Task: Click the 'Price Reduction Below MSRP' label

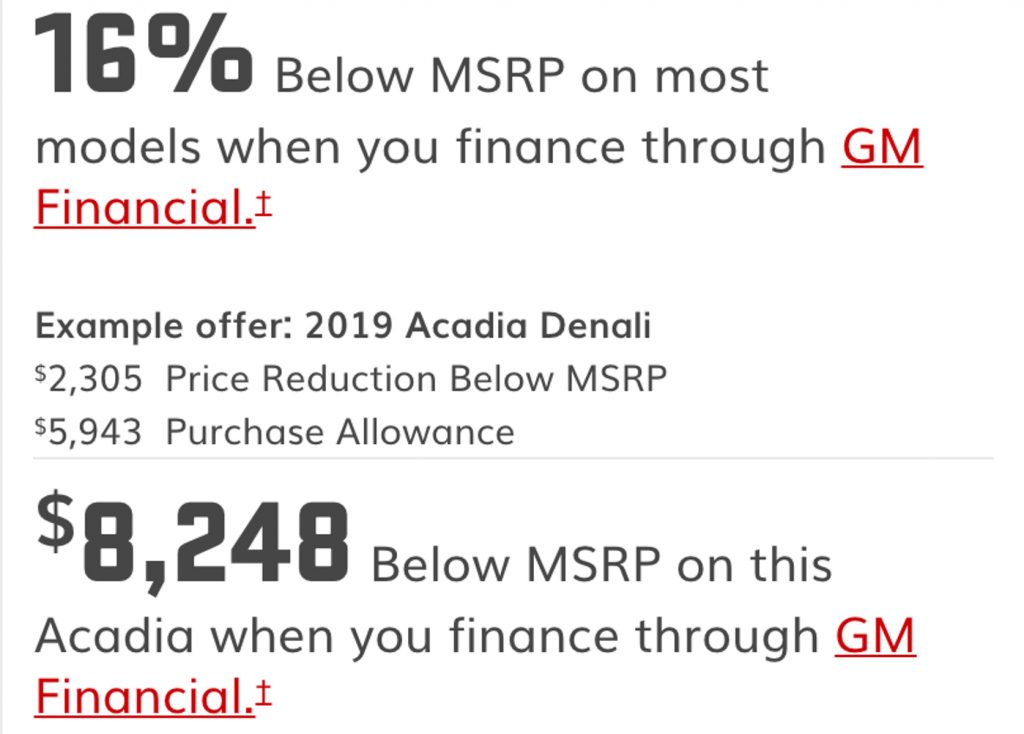Action: (x=416, y=379)
